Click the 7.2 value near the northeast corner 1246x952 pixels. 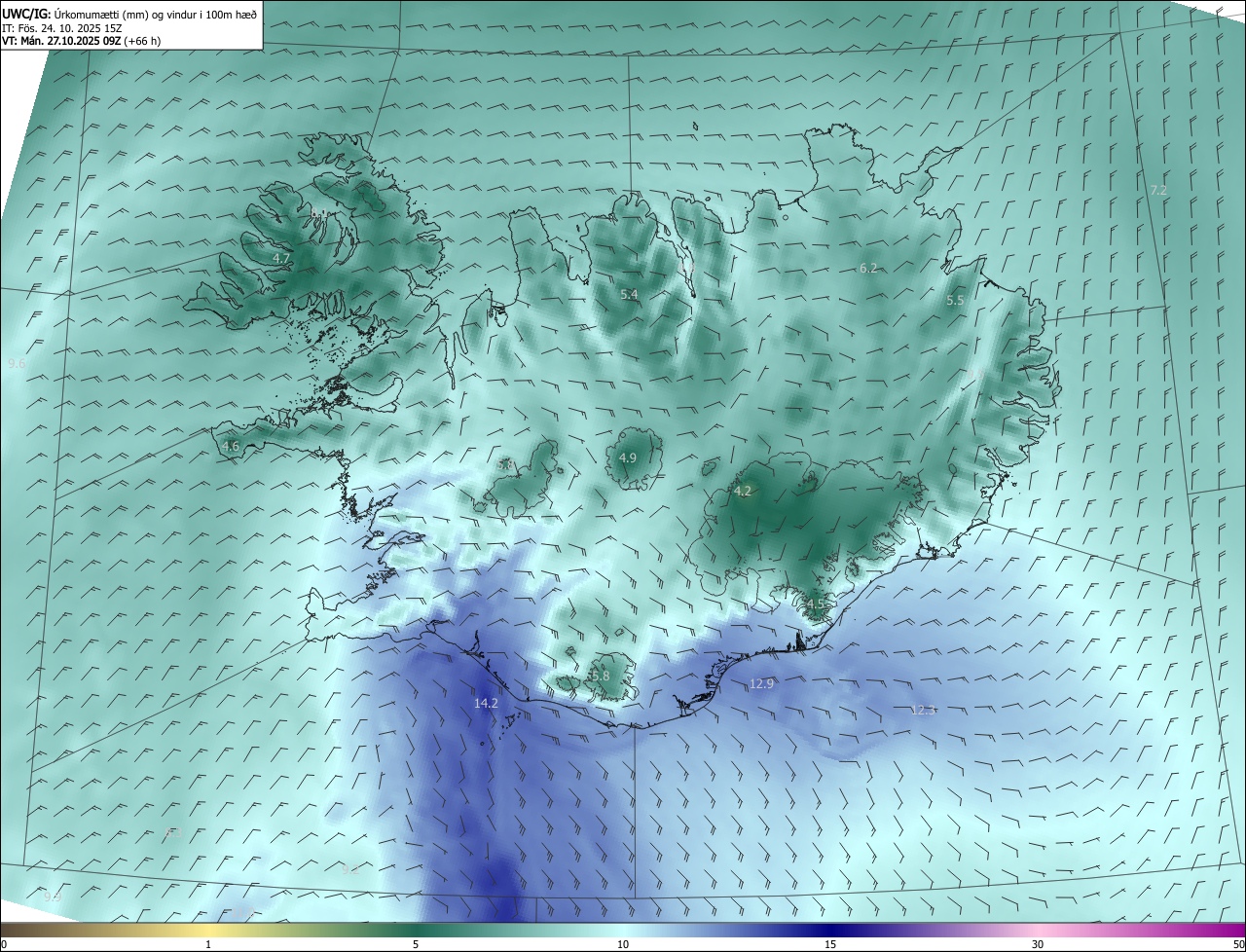pos(1158,191)
